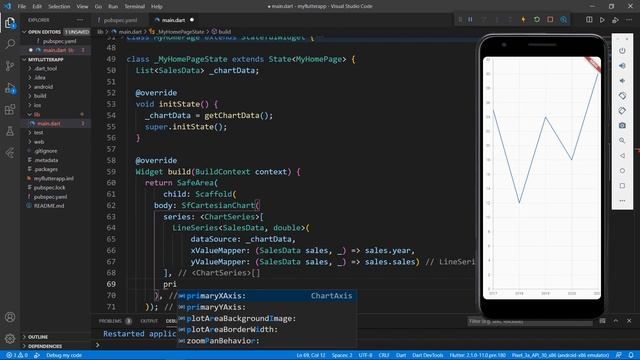Screen dimensions: 640x360
Task: Click the emulator Overview square button
Action: tap(622, 186)
